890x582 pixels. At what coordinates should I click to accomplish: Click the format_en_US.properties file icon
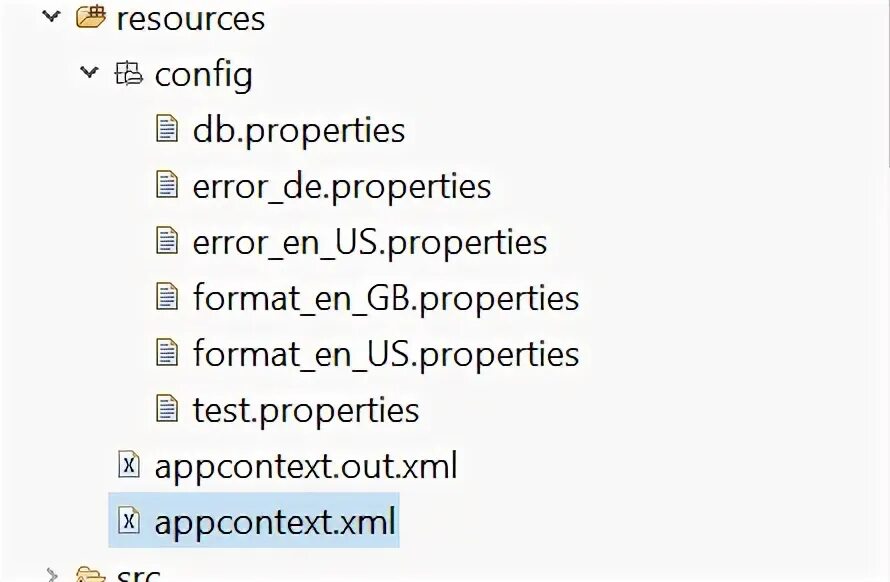[167, 353]
